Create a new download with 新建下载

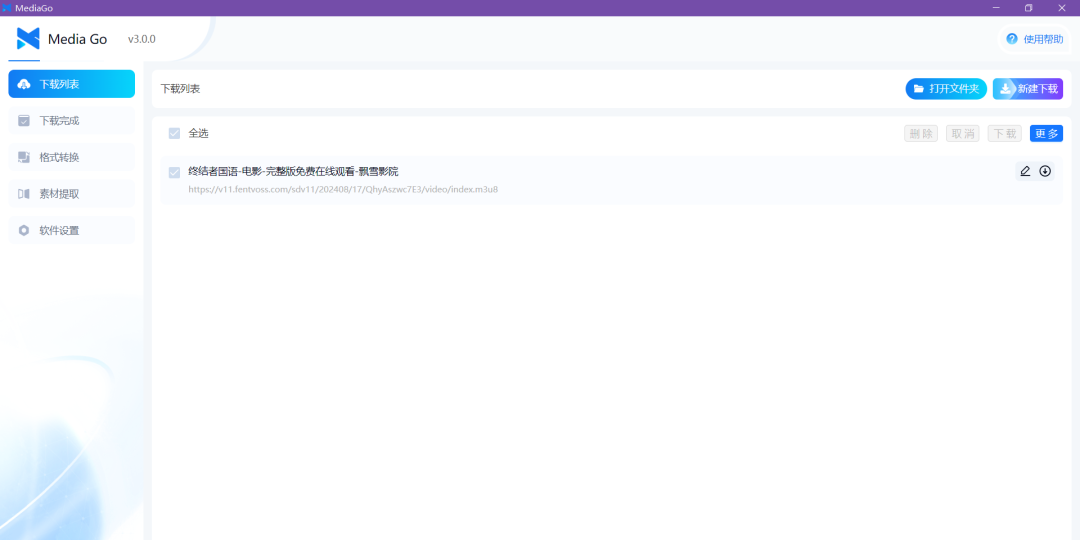pyautogui.click(x=1028, y=89)
